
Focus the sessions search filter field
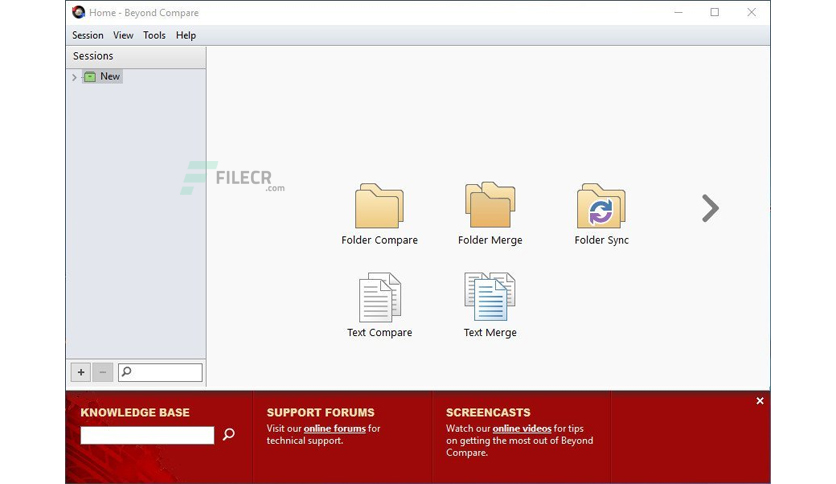[x=160, y=372]
